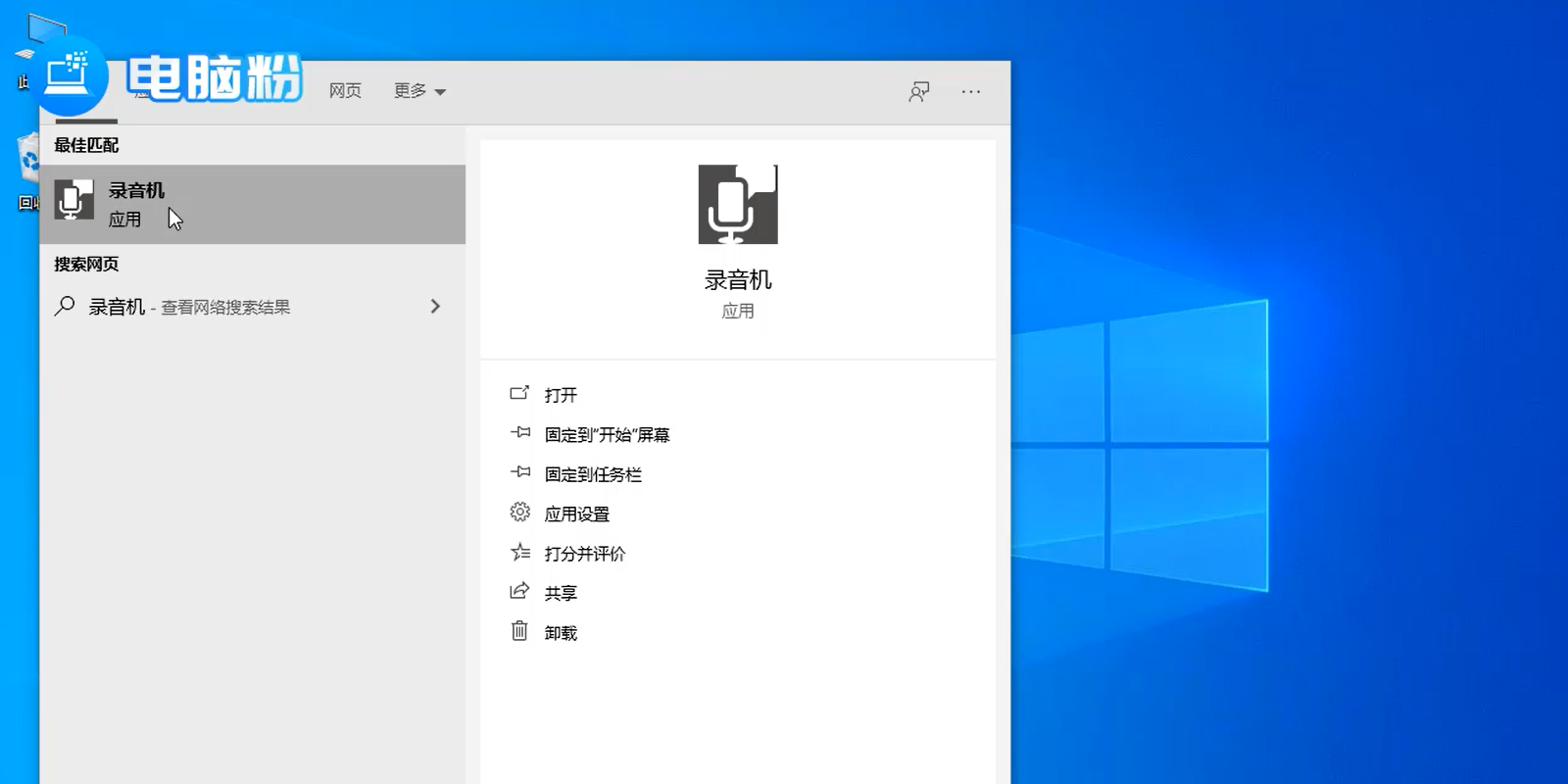This screenshot has height=784, width=1568.
Task: Click the pin icon beside 固定到"开始"屏幕
Action: [519, 432]
